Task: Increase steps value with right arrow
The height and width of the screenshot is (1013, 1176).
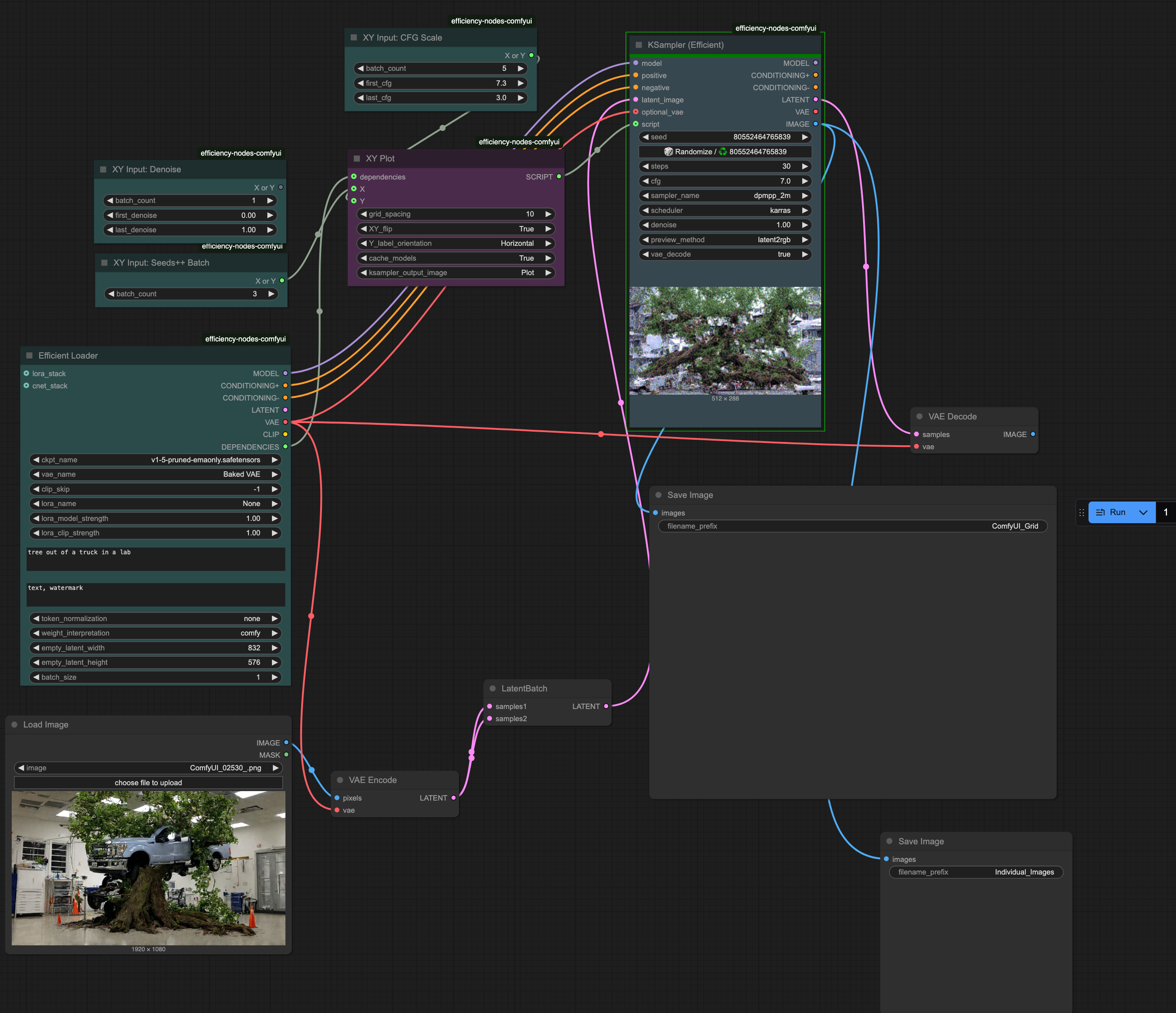Action: [804, 166]
